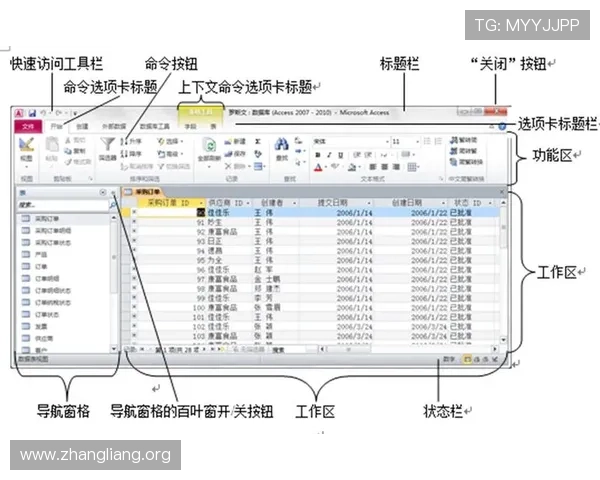The image size is (600, 480).
Task: Open the 供应商 ID column header dropdown
Action: point(248,203)
